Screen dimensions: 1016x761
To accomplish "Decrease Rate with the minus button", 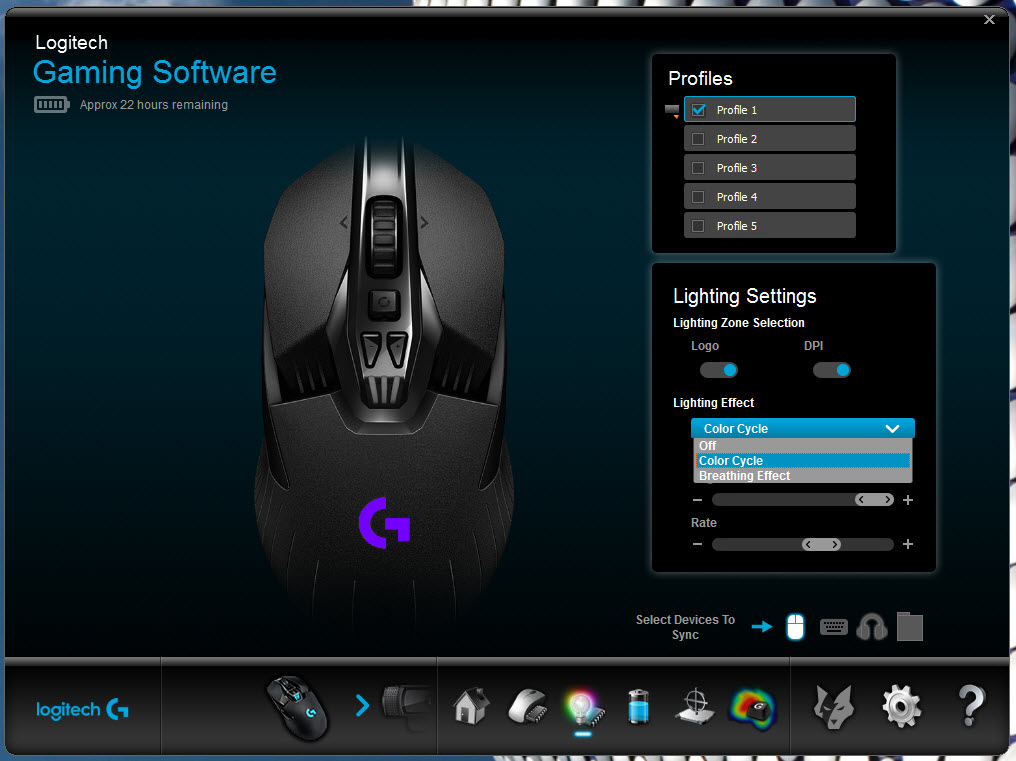I will [x=697, y=544].
